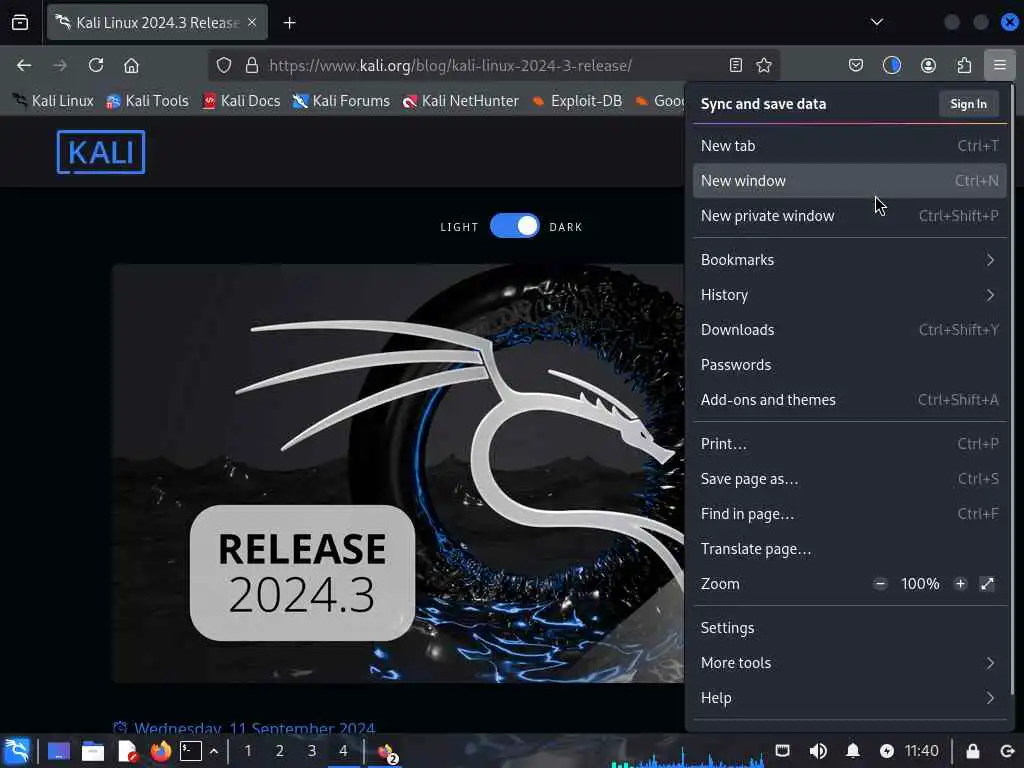1024x768 pixels.
Task: Open the Kali Forums bookmark
Action: 341,101
